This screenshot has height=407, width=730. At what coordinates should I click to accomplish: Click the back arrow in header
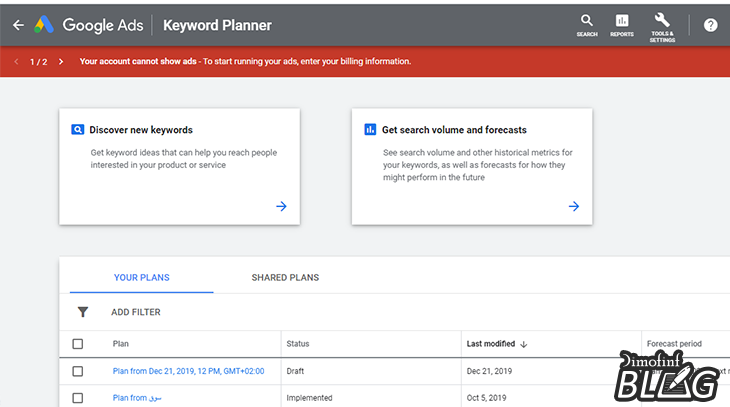pyautogui.click(x=18, y=25)
